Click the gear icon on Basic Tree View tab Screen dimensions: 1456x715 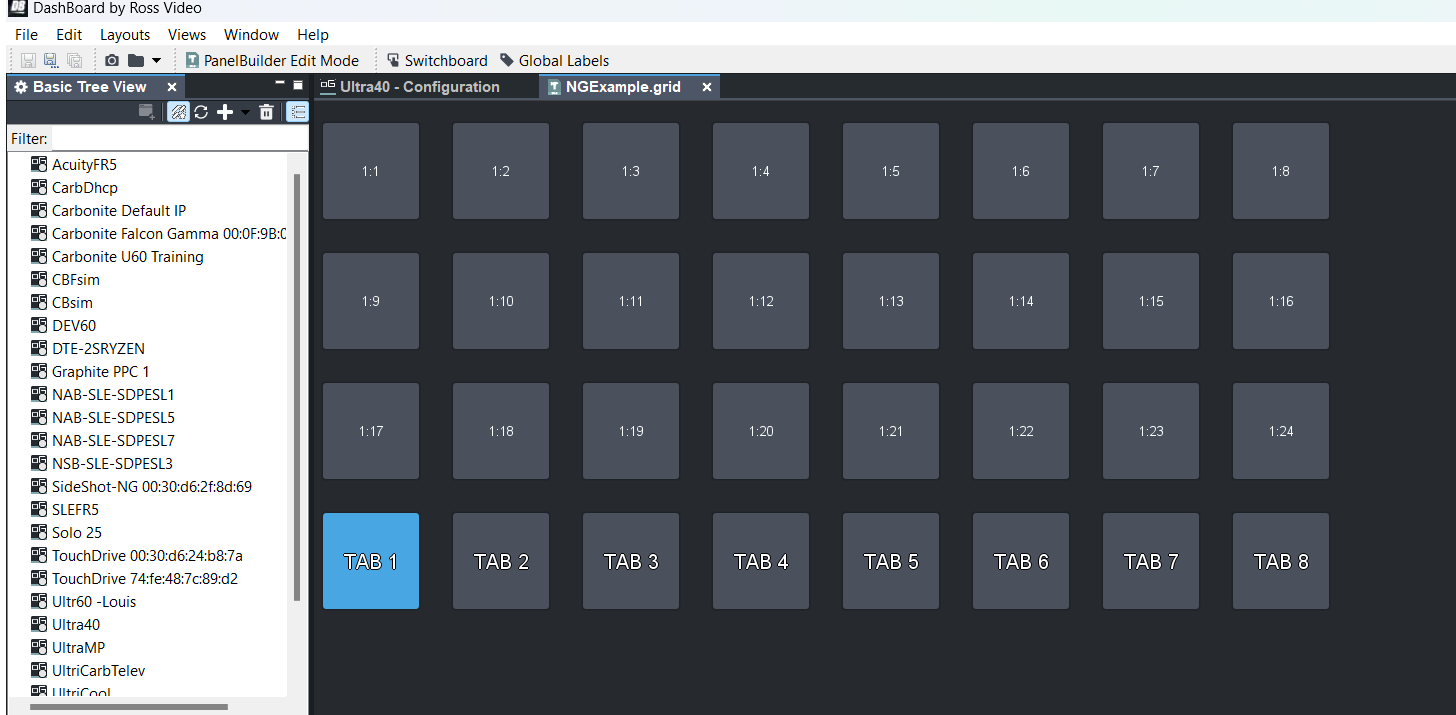21,87
